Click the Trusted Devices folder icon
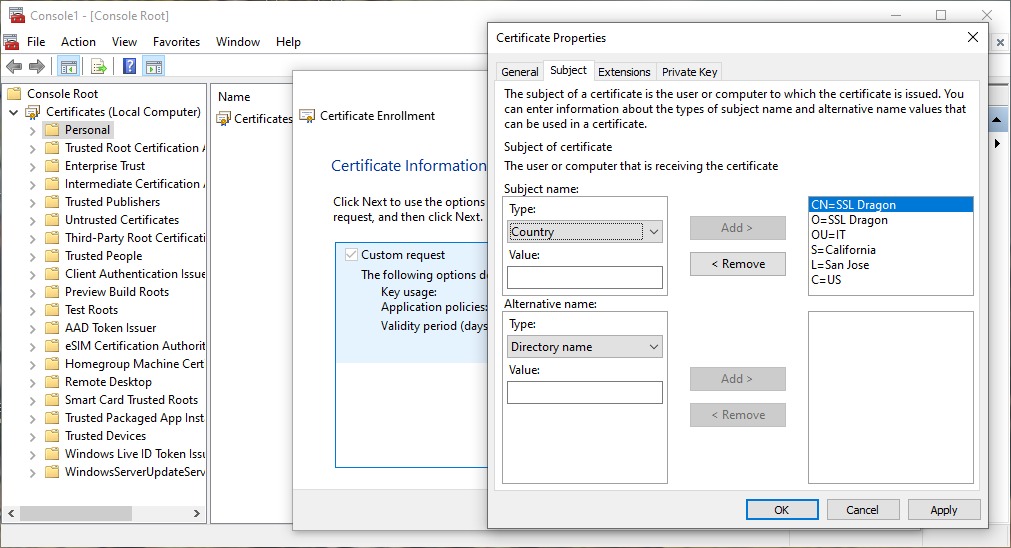 (x=52, y=436)
